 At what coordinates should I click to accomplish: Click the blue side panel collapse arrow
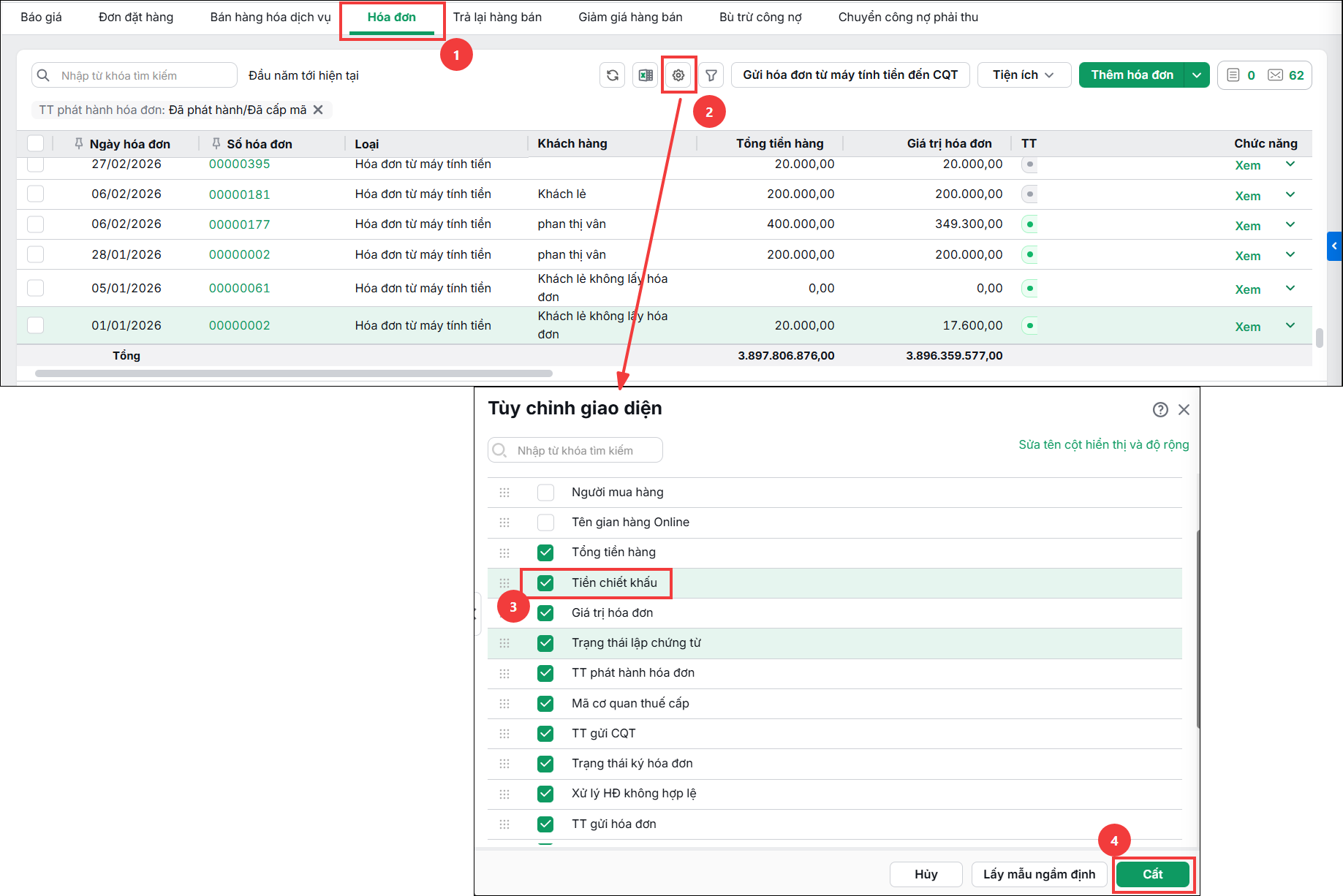click(x=1334, y=246)
